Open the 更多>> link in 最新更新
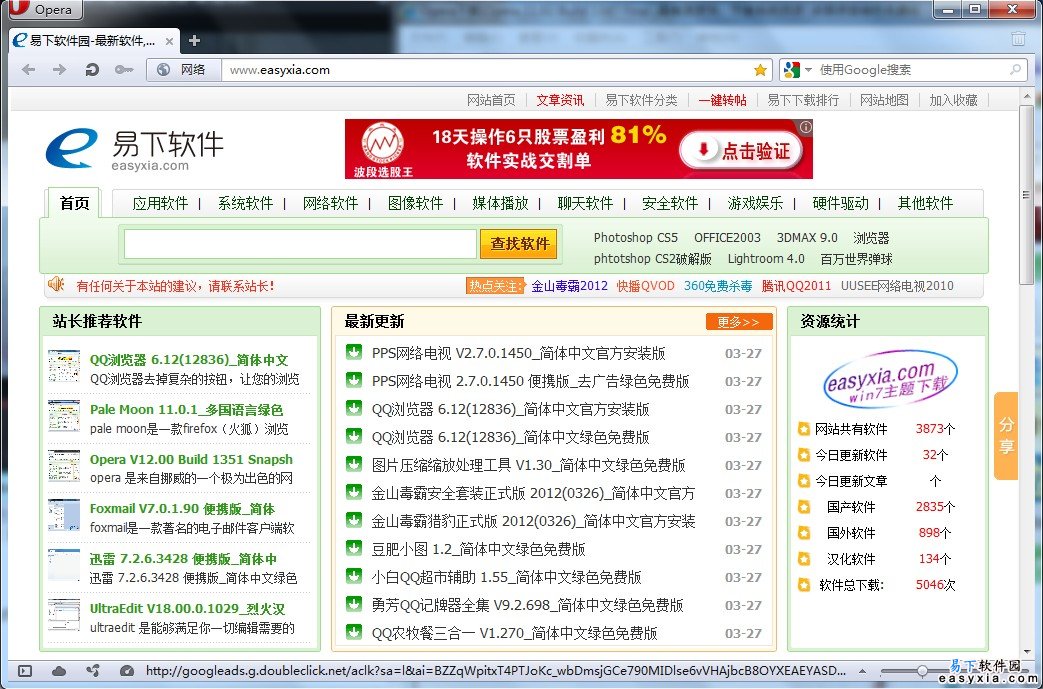The width and height of the screenshot is (1043, 689). coord(739,322)
